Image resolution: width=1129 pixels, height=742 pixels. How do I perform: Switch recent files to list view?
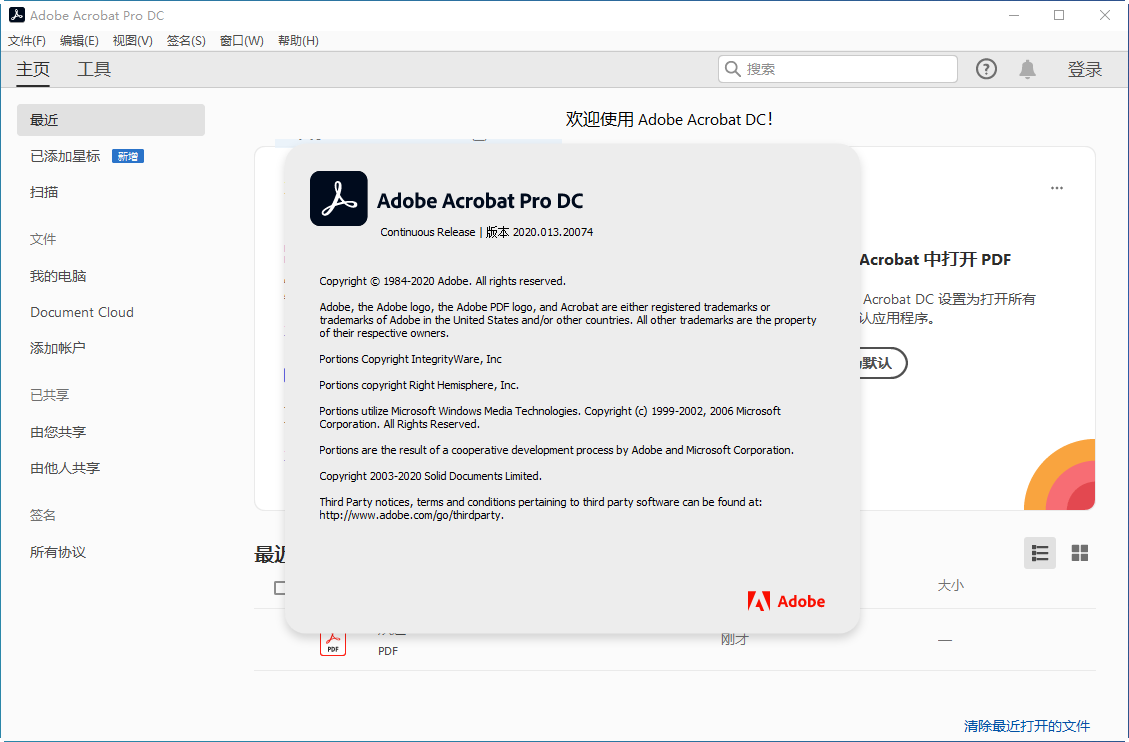click(1039, 552)
